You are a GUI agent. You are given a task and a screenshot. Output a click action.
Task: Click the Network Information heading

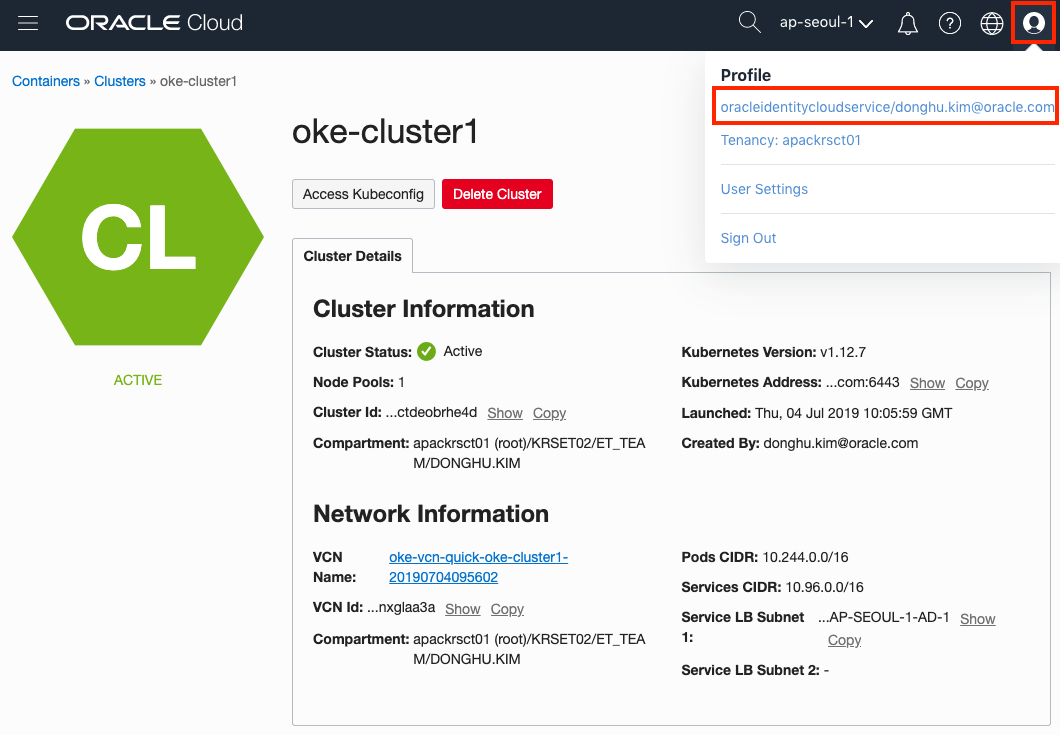[431, 514]
